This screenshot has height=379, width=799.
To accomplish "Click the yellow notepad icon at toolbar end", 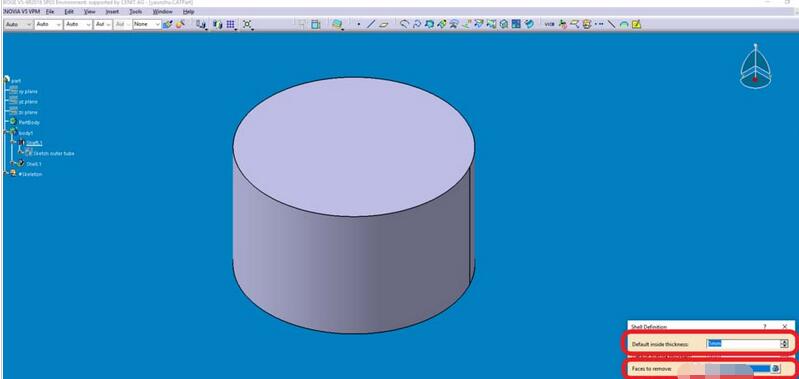I will point(636,24).
